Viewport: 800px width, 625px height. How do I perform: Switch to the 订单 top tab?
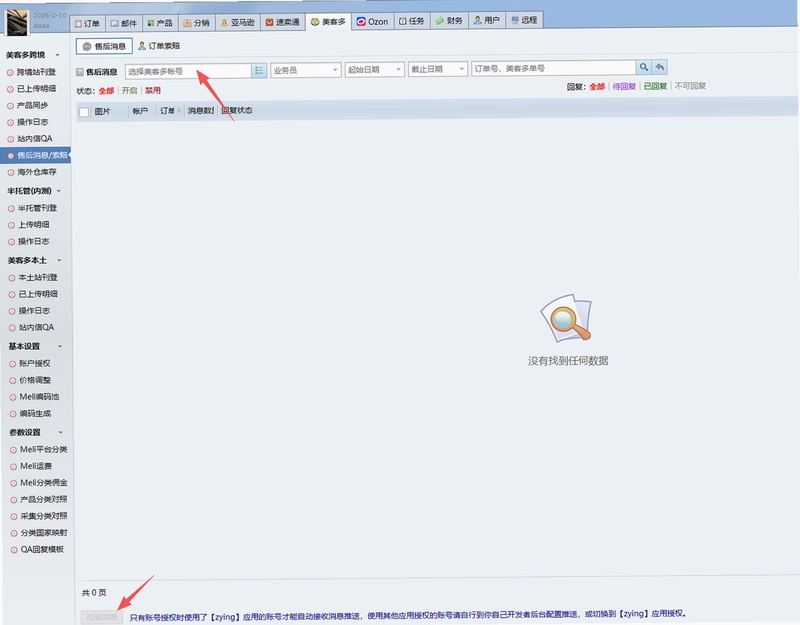[87, 23]
